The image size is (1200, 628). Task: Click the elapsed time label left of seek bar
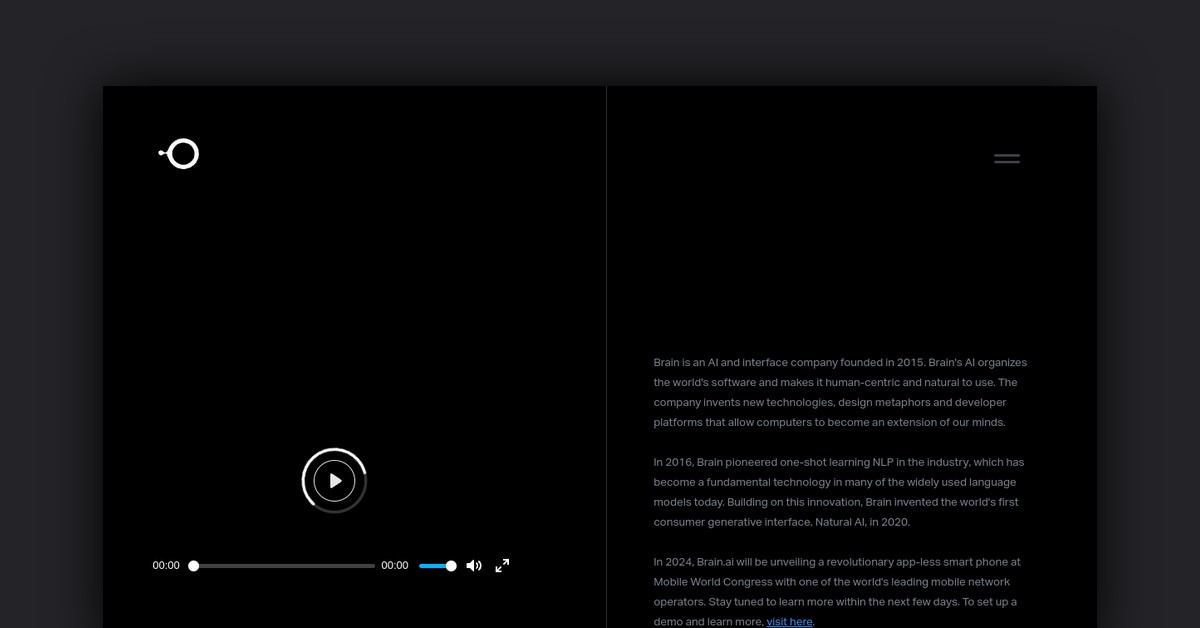(166, 566)
